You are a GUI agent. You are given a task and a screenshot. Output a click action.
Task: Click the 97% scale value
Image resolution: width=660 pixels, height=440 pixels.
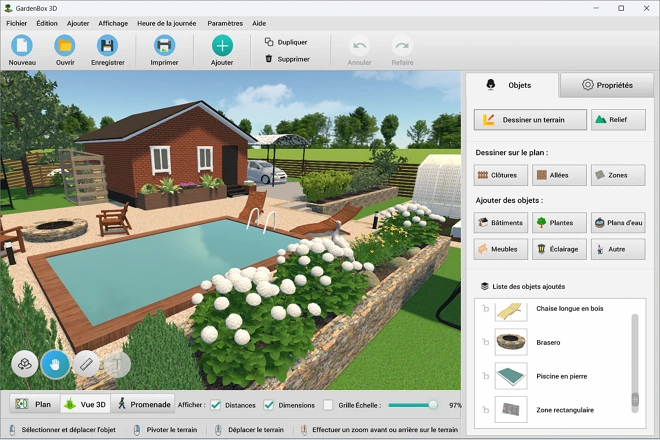(x=455, y=405)
